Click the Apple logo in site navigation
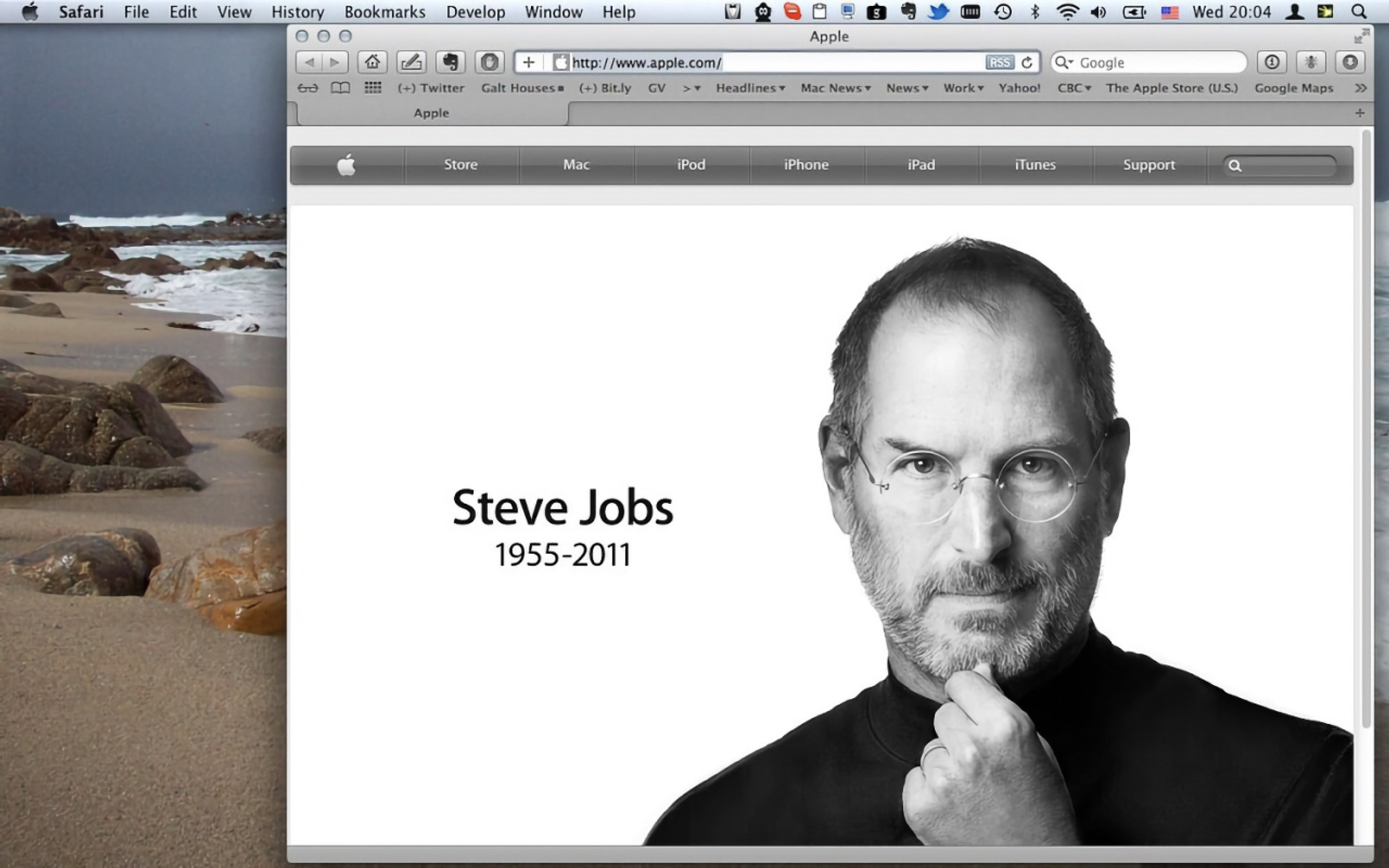The image size is (1389, 868). coord(347,165)
